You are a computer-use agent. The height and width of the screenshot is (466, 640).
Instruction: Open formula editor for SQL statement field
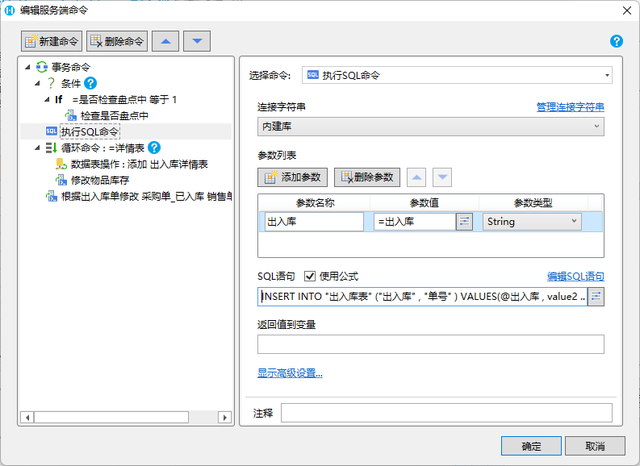[x=596, y=297]
